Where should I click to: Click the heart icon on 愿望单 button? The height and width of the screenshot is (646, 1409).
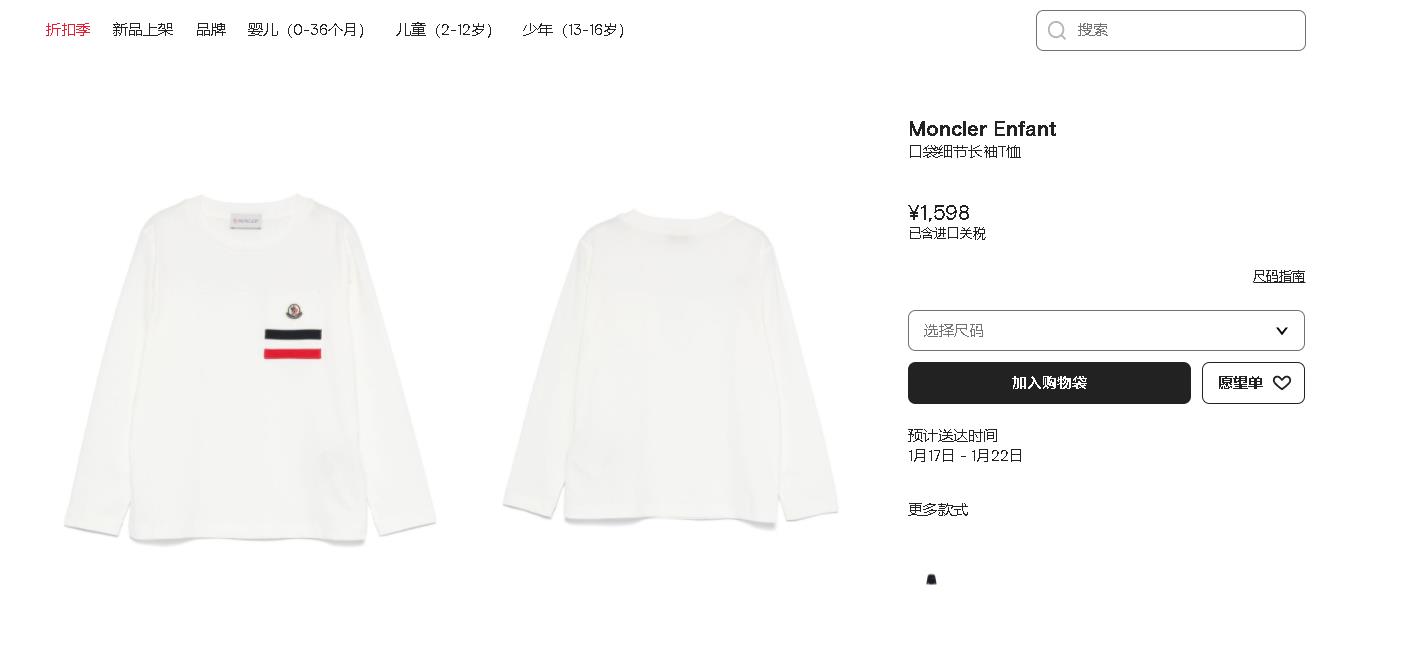[x=1282, y=383]
